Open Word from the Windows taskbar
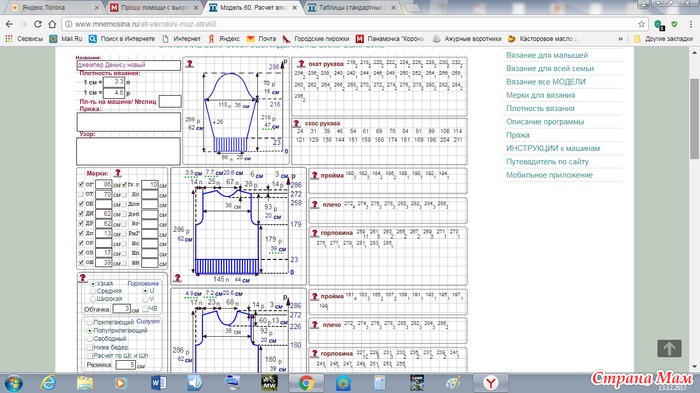The image size is (700, 393). click(x=158, y=383)
